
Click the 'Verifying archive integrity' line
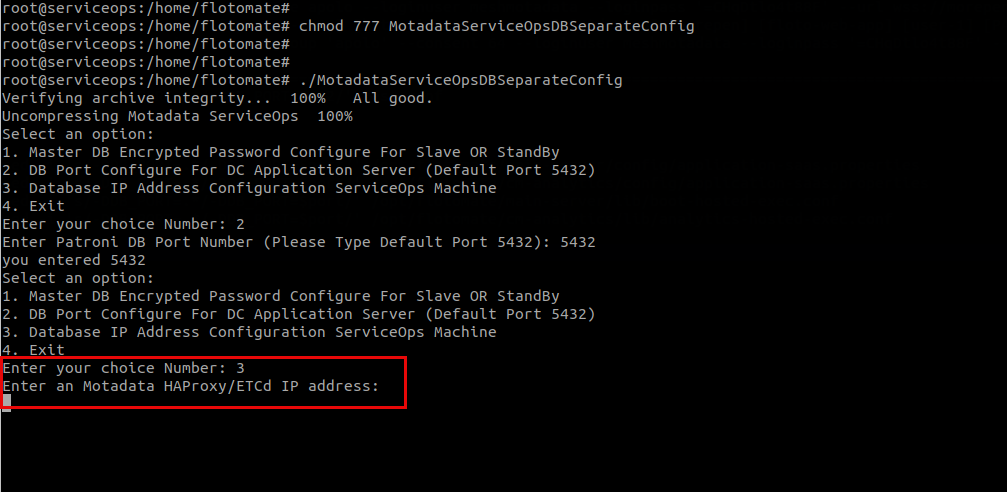pos(163,98)
